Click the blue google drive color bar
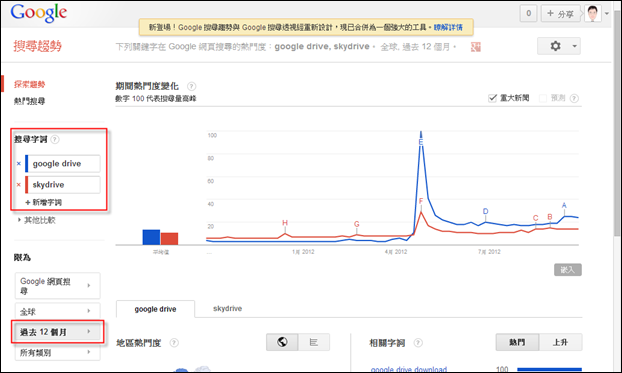The image size is (622, 373). [x=27, y=163]
